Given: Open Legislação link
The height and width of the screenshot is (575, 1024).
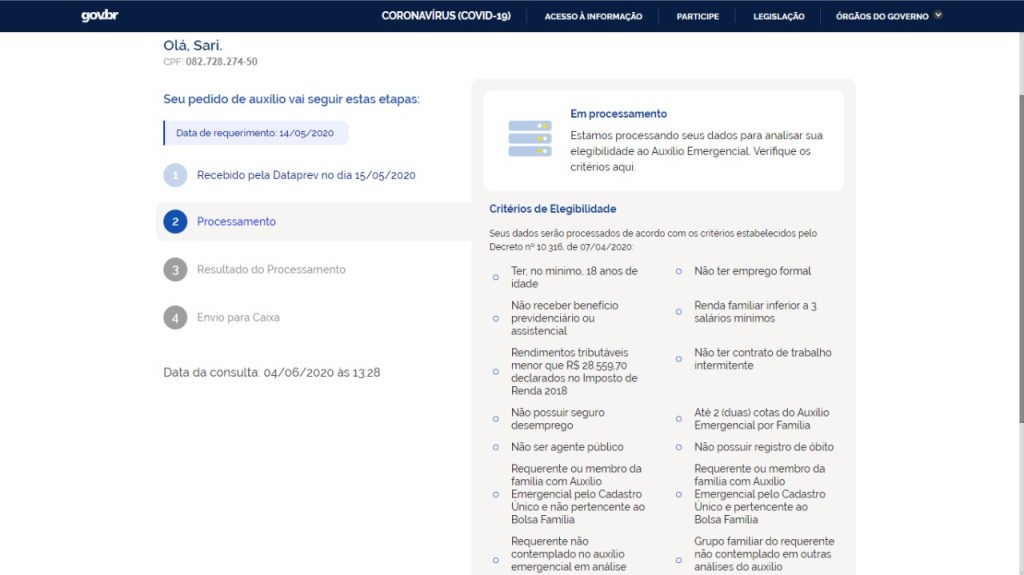Looking at the screenshot, I should 778,16.
